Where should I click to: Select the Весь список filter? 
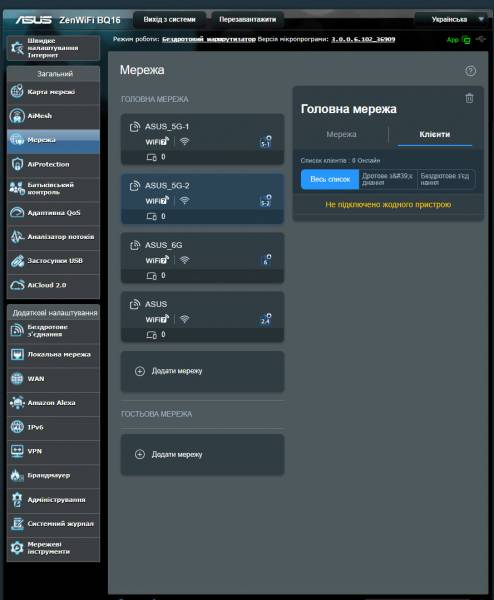pyautogui.click(x=330, y=179)
